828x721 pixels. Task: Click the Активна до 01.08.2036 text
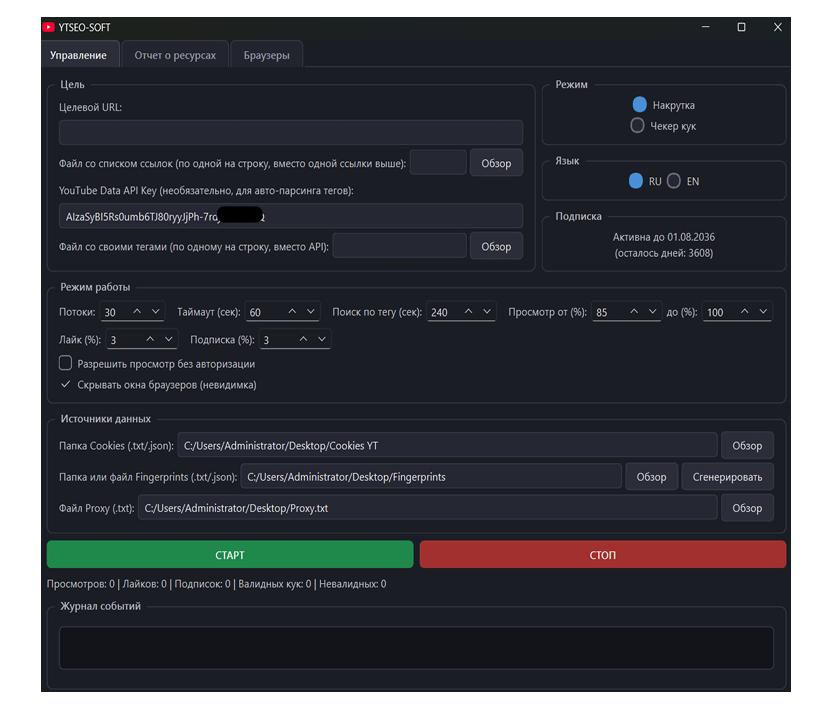(x=664, y=237)
